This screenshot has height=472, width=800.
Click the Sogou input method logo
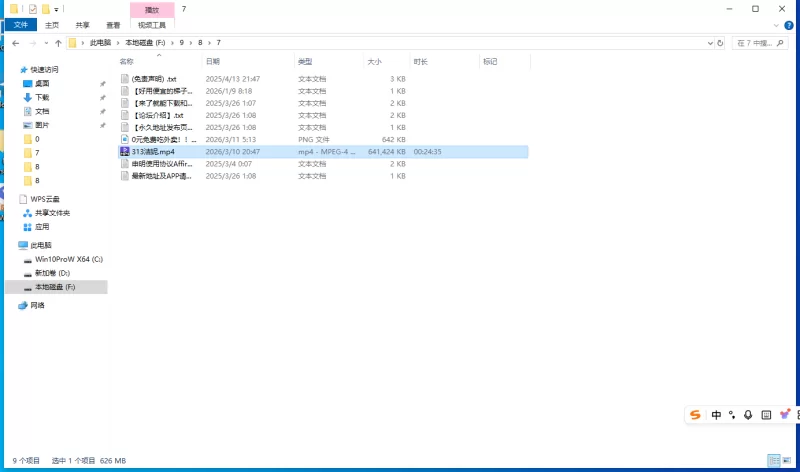click(x=696, y=414)
